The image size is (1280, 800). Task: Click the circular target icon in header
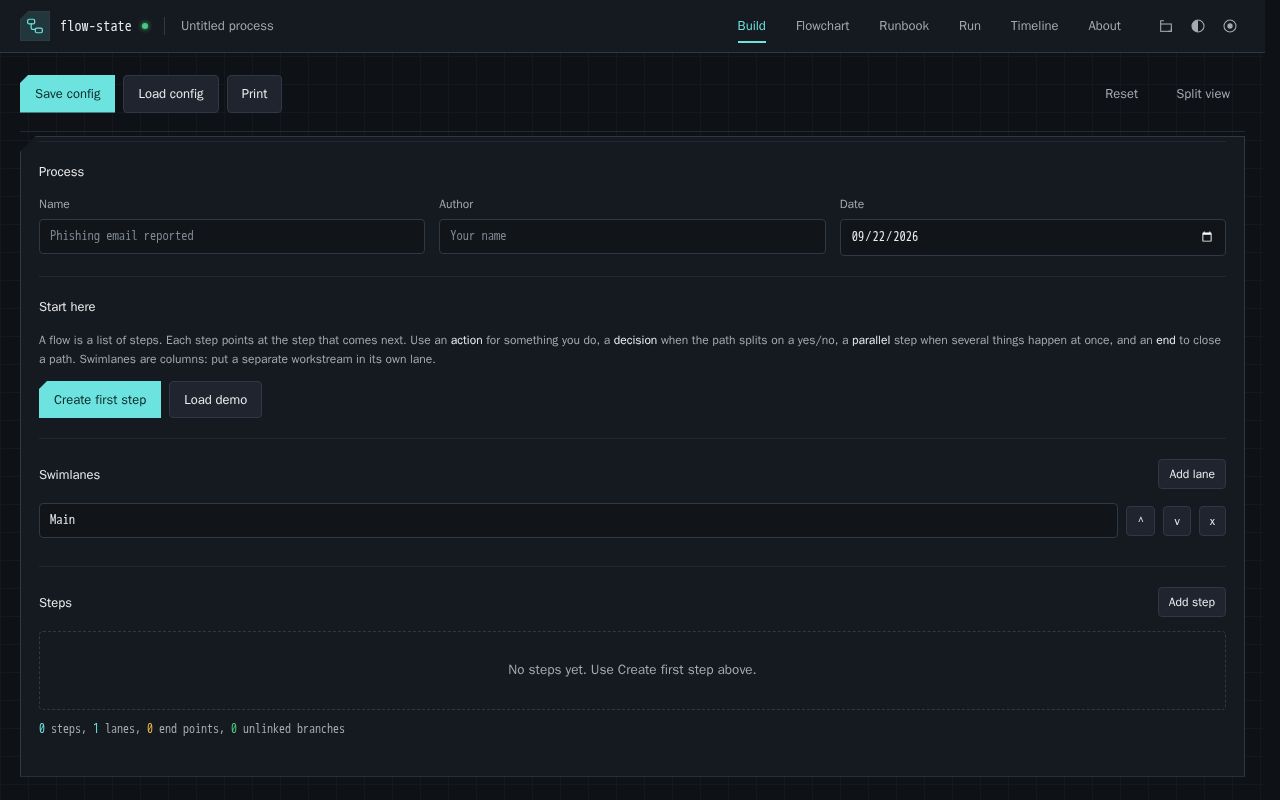pos(1230,26)
